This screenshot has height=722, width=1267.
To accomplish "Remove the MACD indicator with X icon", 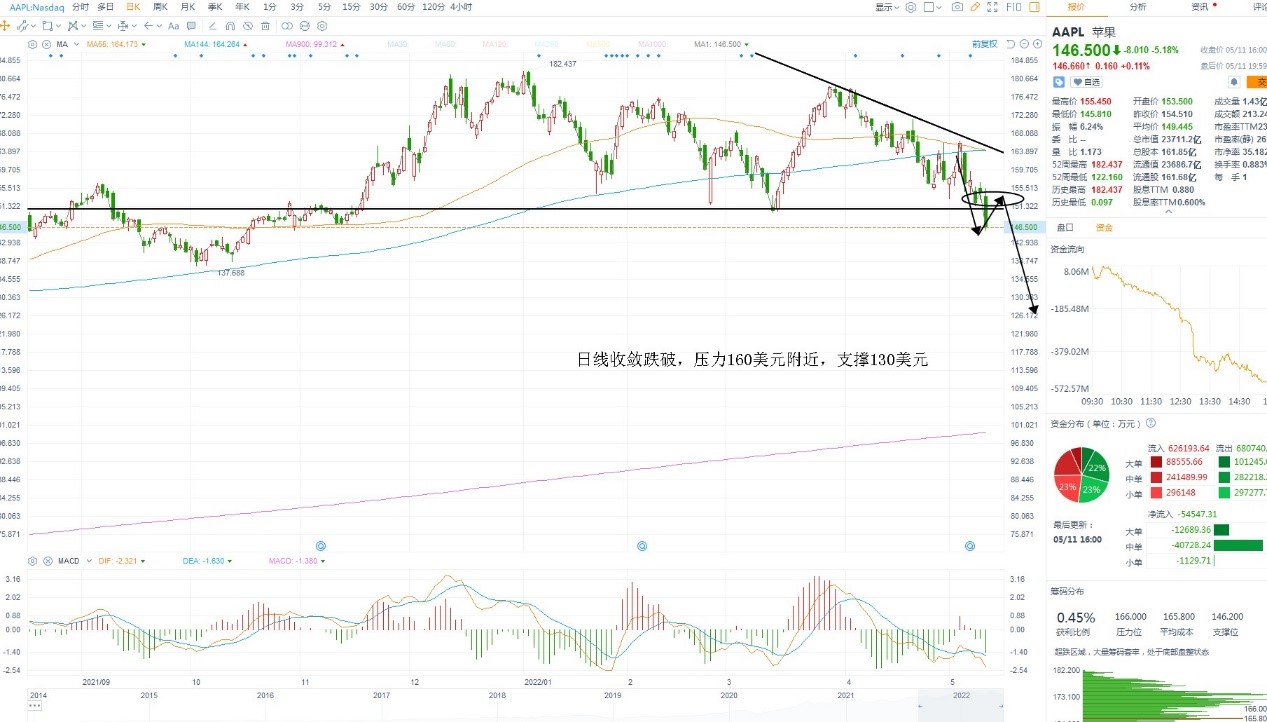I will pyautogui.click(x=46, y=561).
